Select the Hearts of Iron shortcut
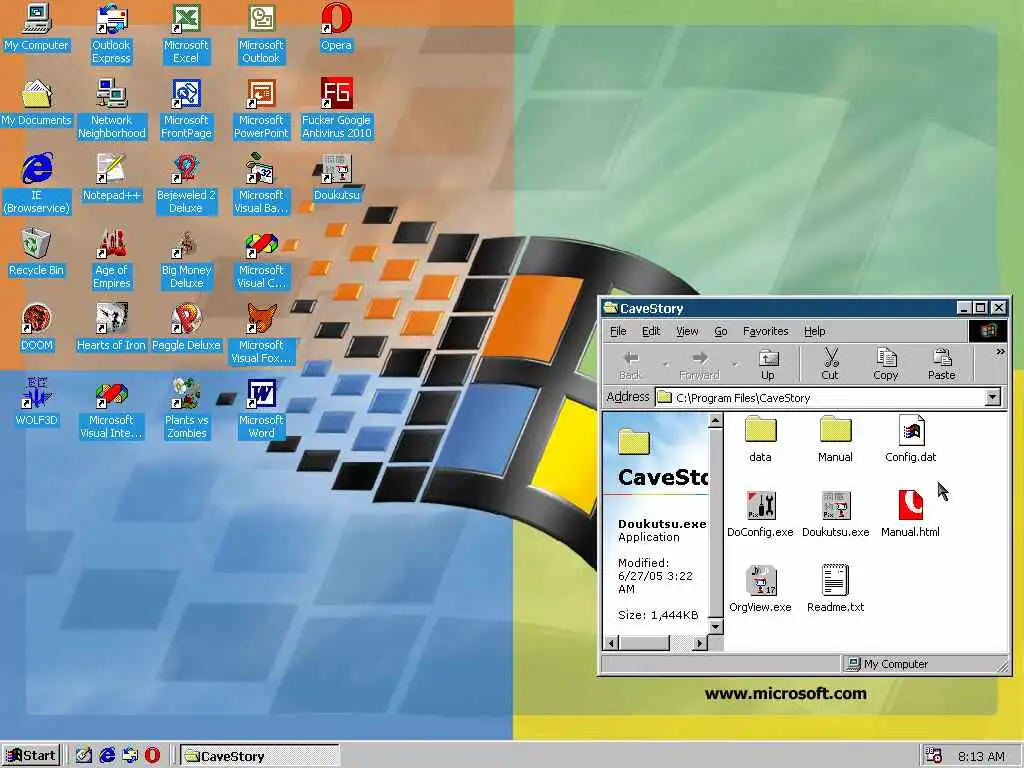 112,328
